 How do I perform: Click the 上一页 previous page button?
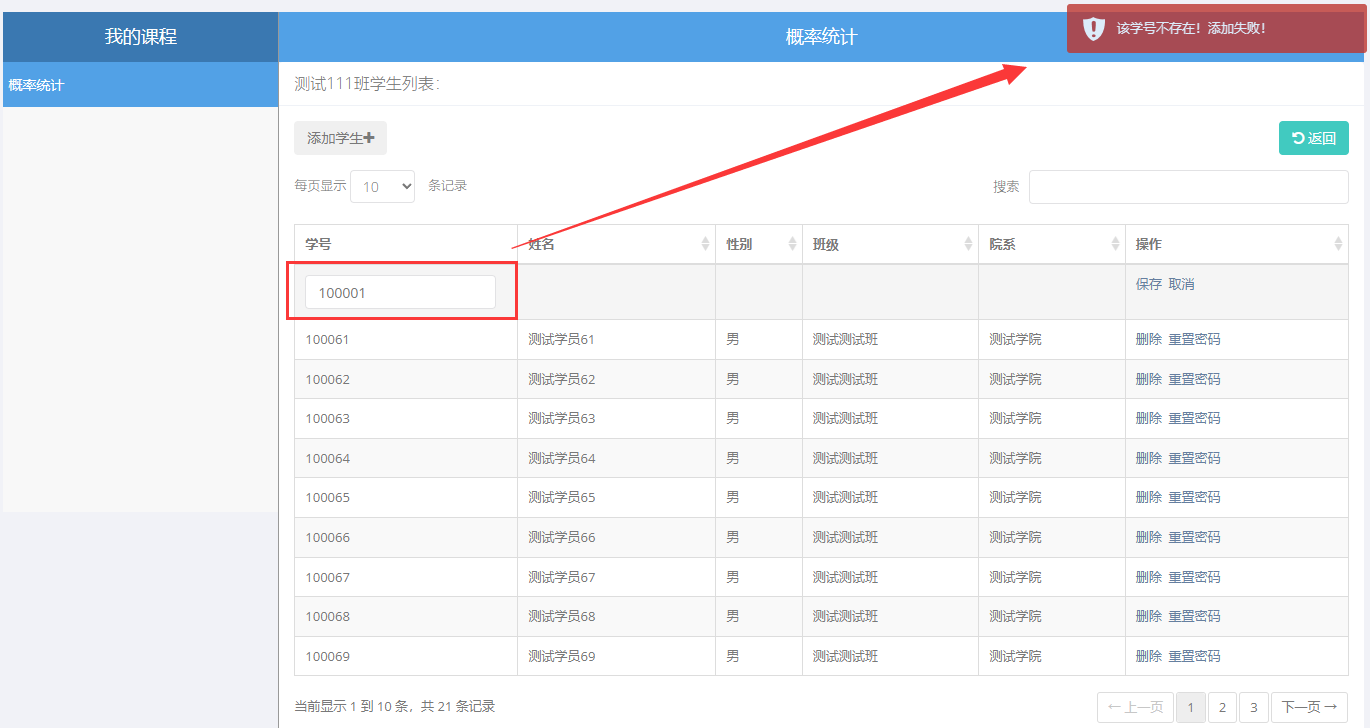1135,707
